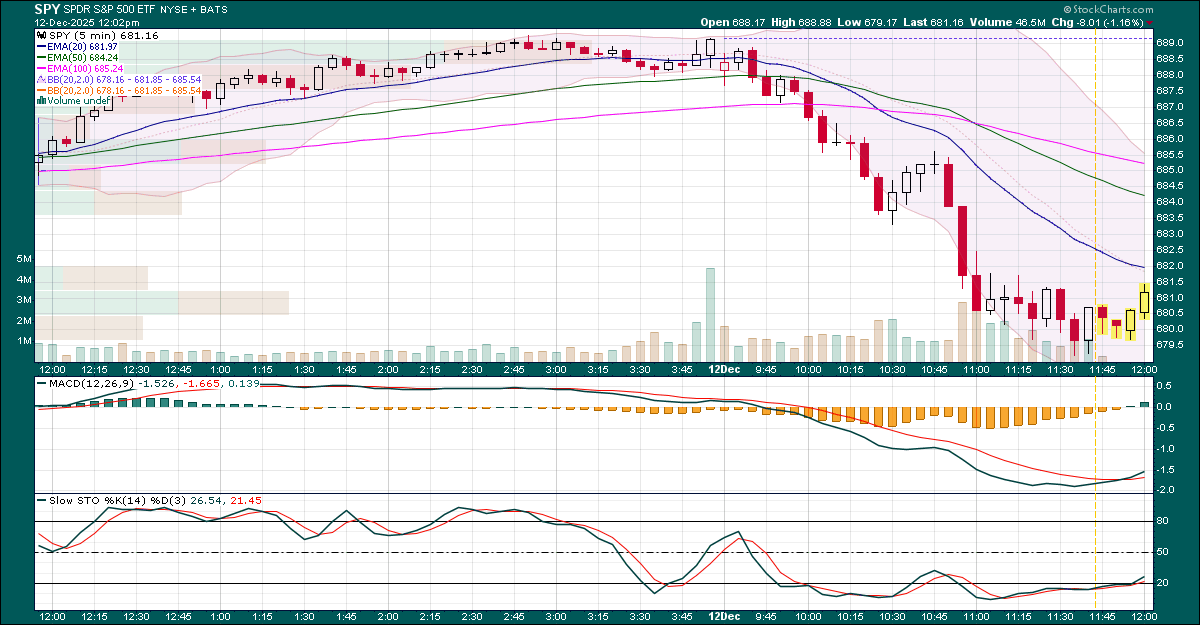Click the green MACD histogram bar at far right
1200x625 pixels.
(x=1144, y=404)
